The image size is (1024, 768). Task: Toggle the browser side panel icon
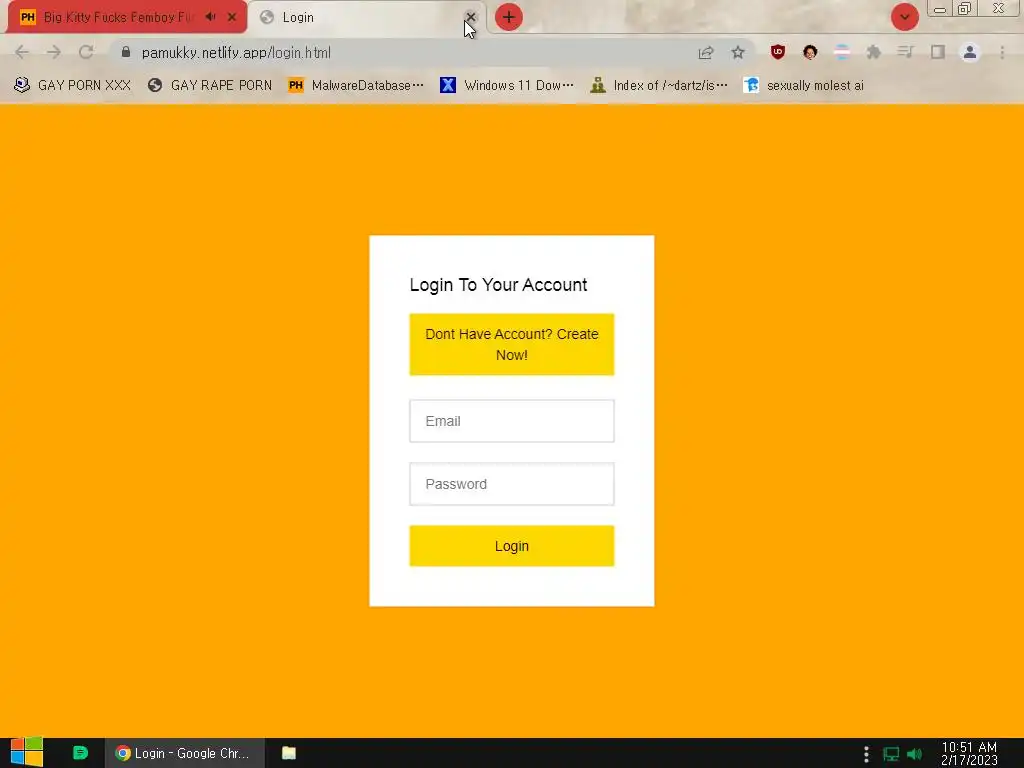(x=938, y=52)
